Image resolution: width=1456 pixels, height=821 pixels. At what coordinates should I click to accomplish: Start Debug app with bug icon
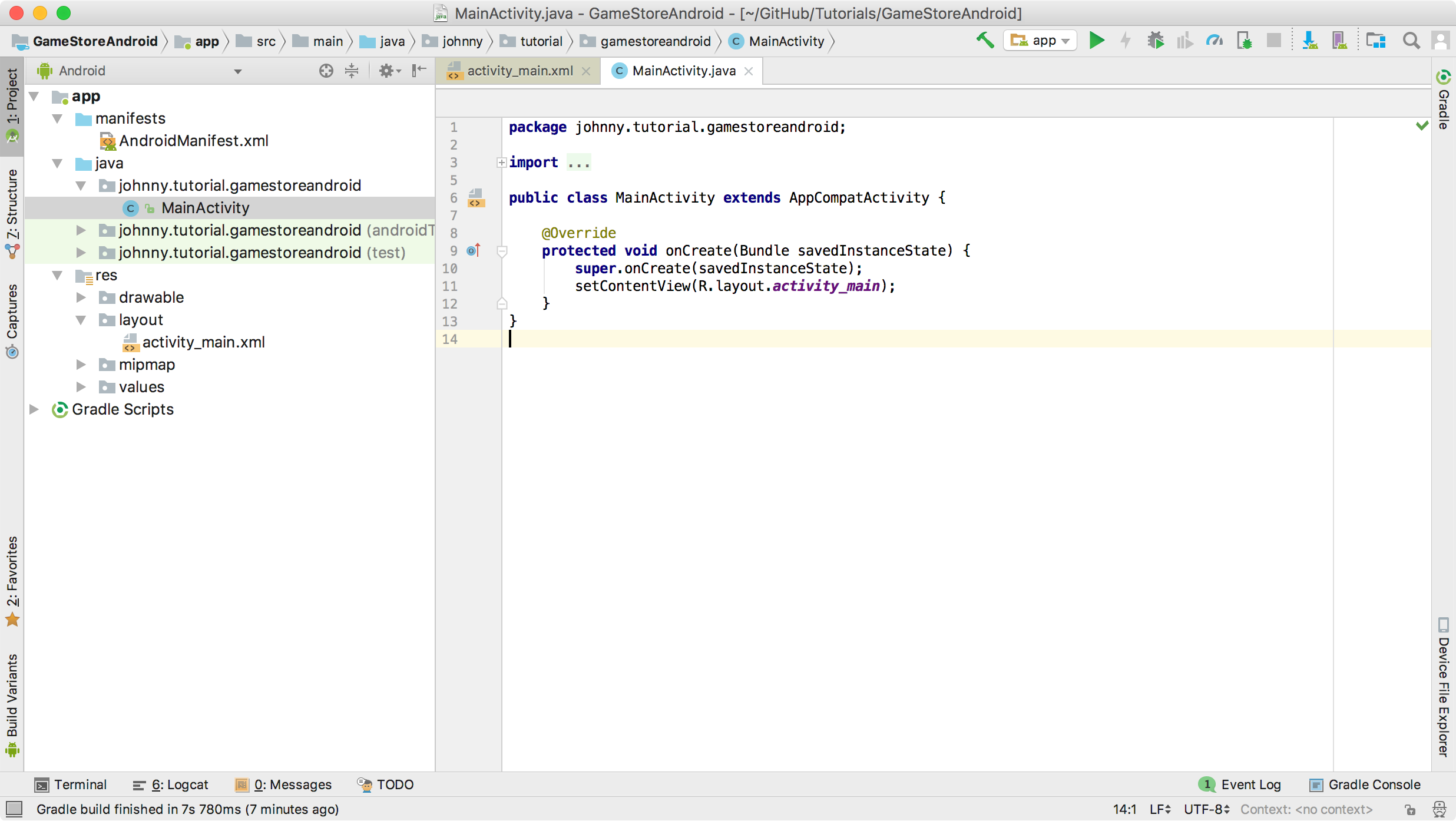[x=1156, y=41]
